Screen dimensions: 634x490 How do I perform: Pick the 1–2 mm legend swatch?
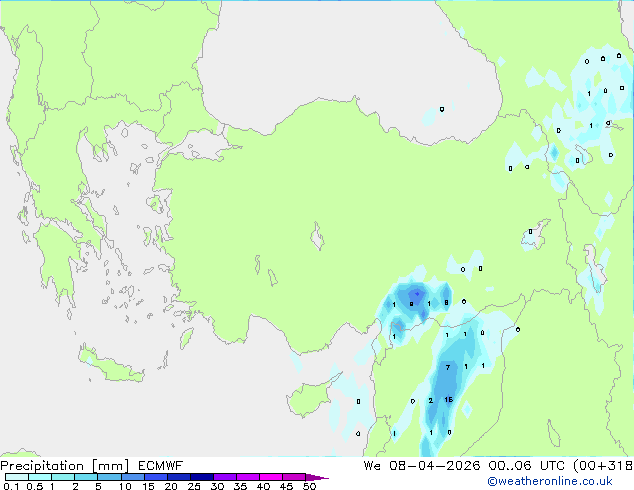(x=63, y=477)
